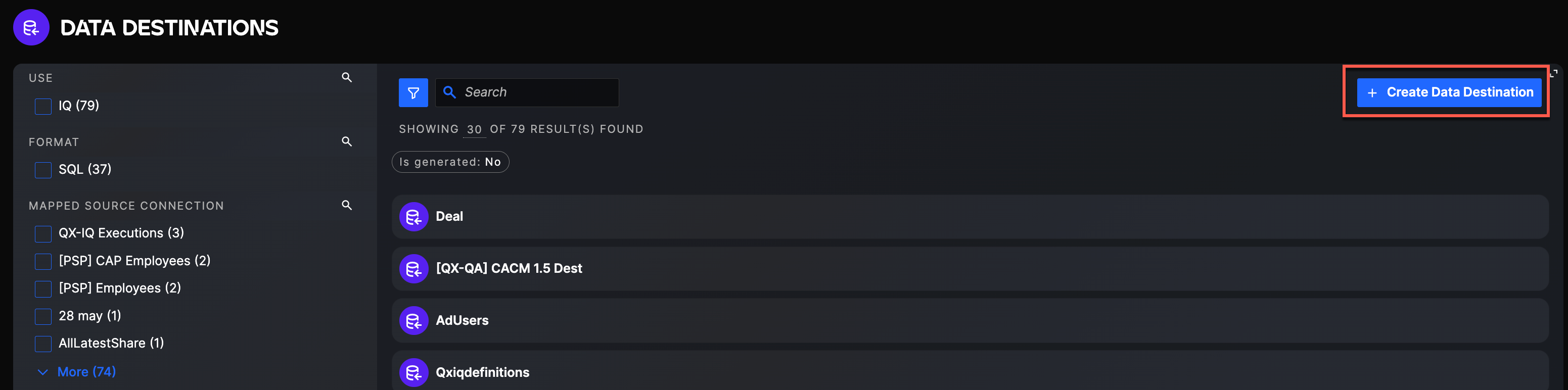Click the AdUsers destination database icon
1568x390 pixels.
[413, 321]
